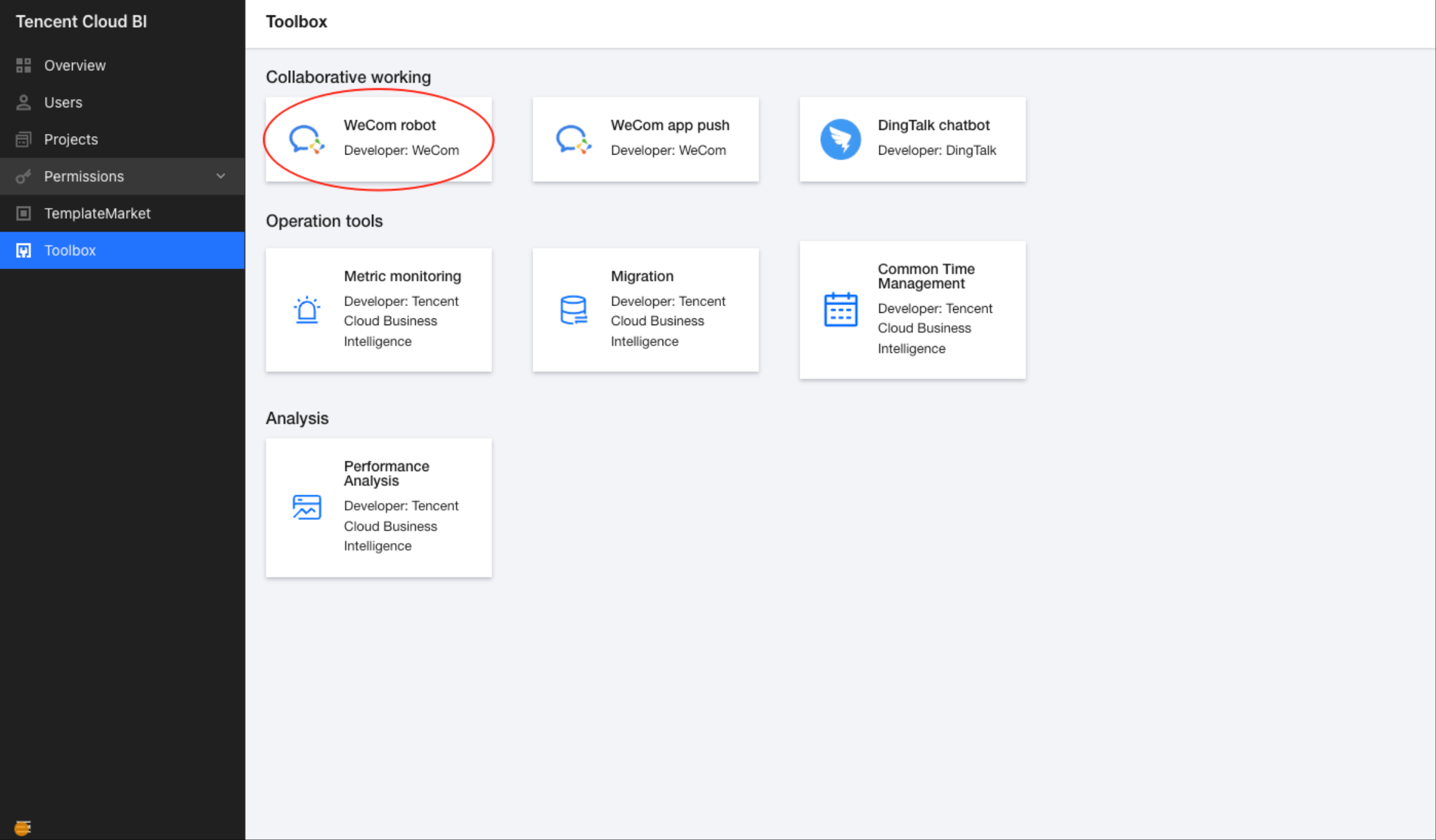The width and height of the screenshot is (1436, 840).
Task: Click the Tencent Cloud BI header title
Action: pyautogui.click(x=81, y=22)
